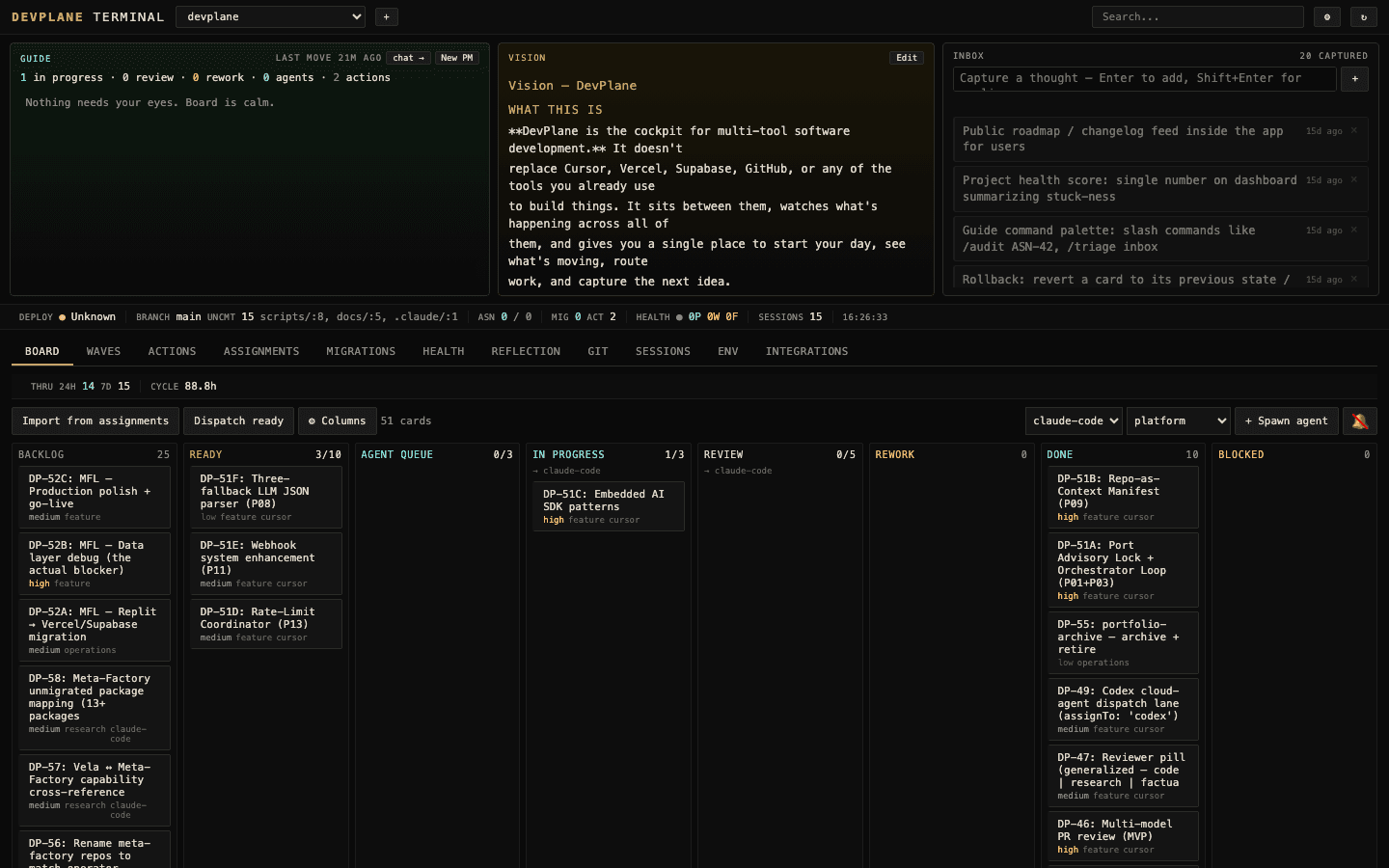Screen dimensions: 1389x868
Task: Open card DP-47: Reviewer pill
Action: [1123, 775]
